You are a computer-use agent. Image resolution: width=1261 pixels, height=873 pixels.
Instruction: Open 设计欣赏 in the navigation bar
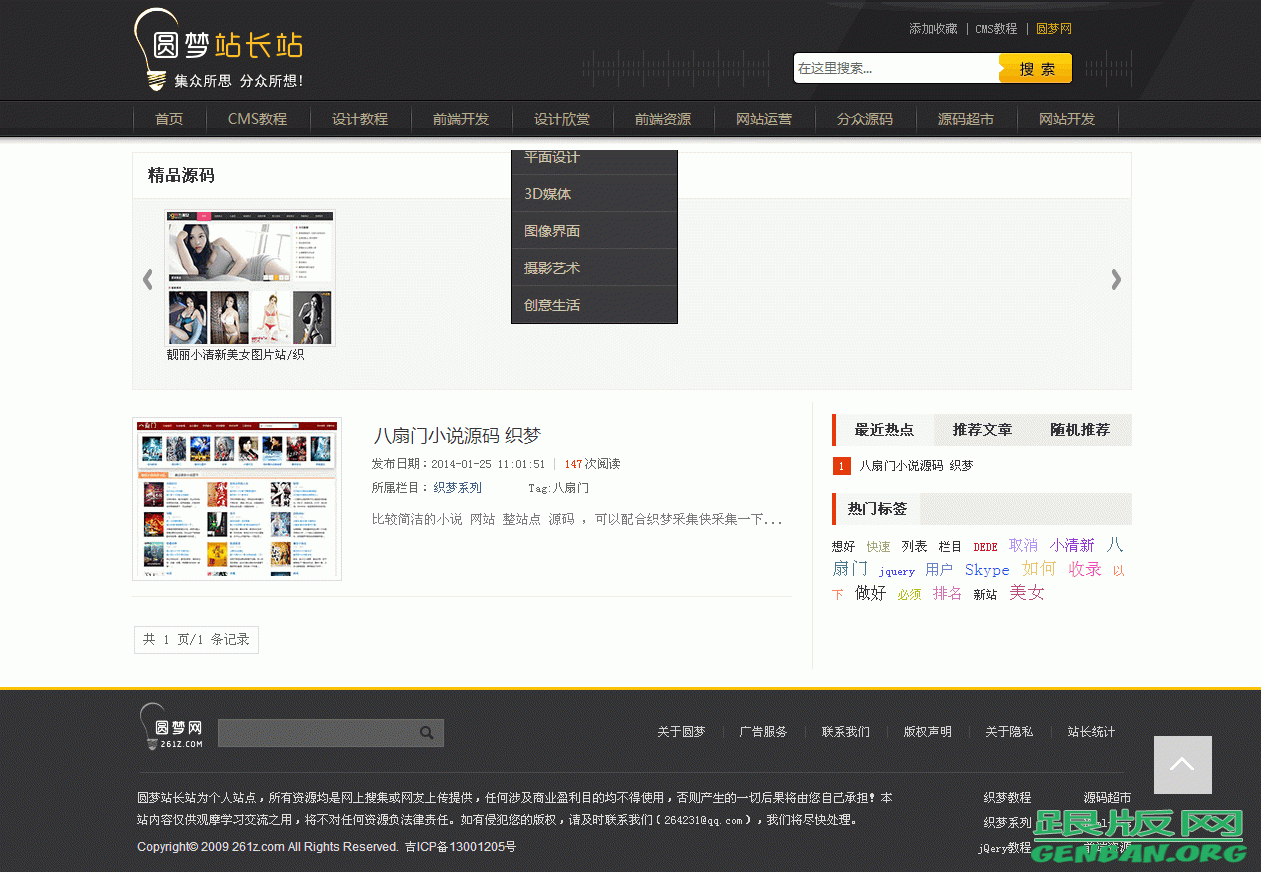tap(562, 119)
